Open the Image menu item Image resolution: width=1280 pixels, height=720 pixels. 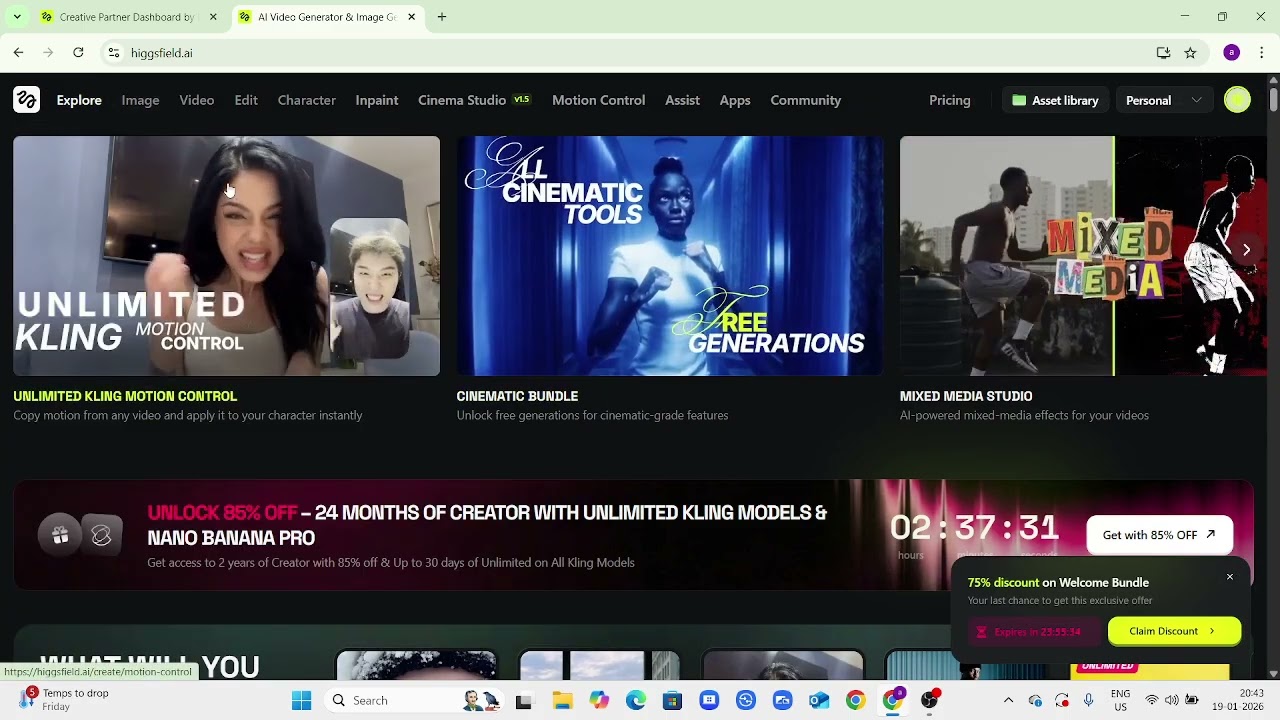click(140, 100)
